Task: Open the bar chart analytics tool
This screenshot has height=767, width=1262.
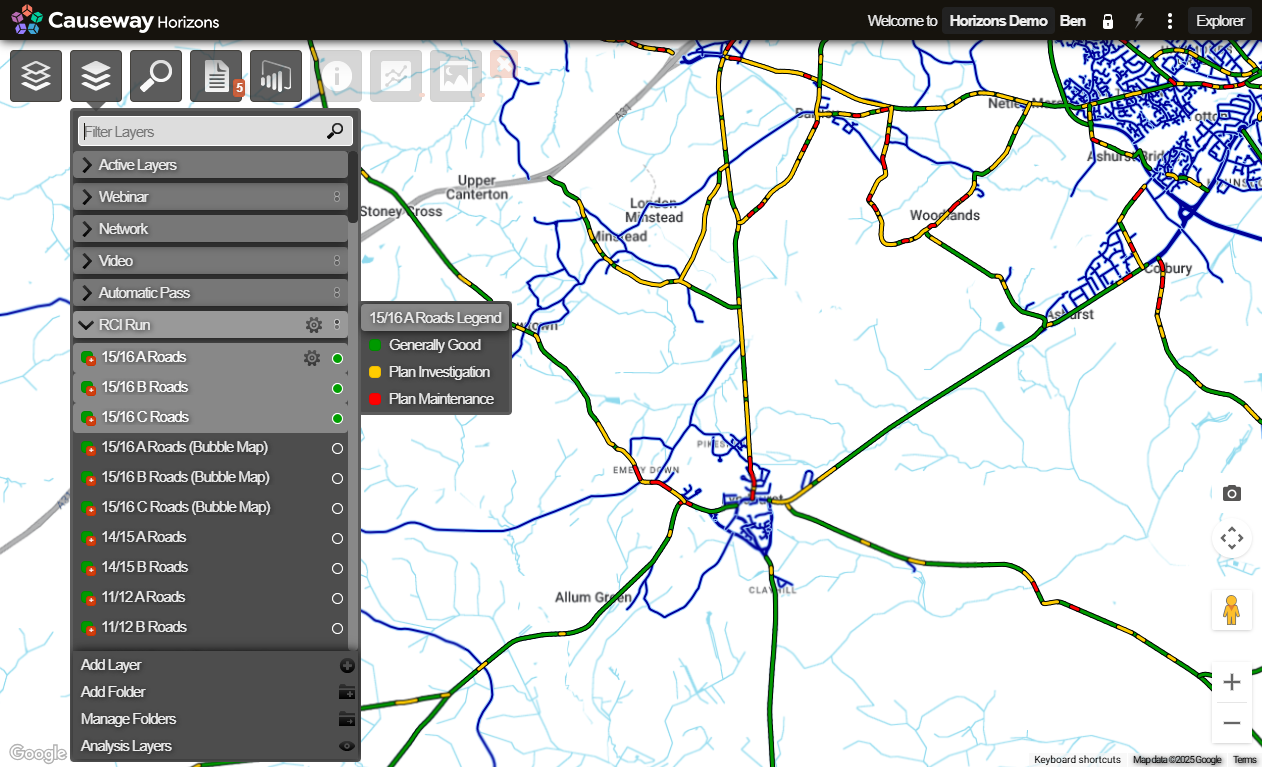Action: pyautogui.click(x=276, y=76)
